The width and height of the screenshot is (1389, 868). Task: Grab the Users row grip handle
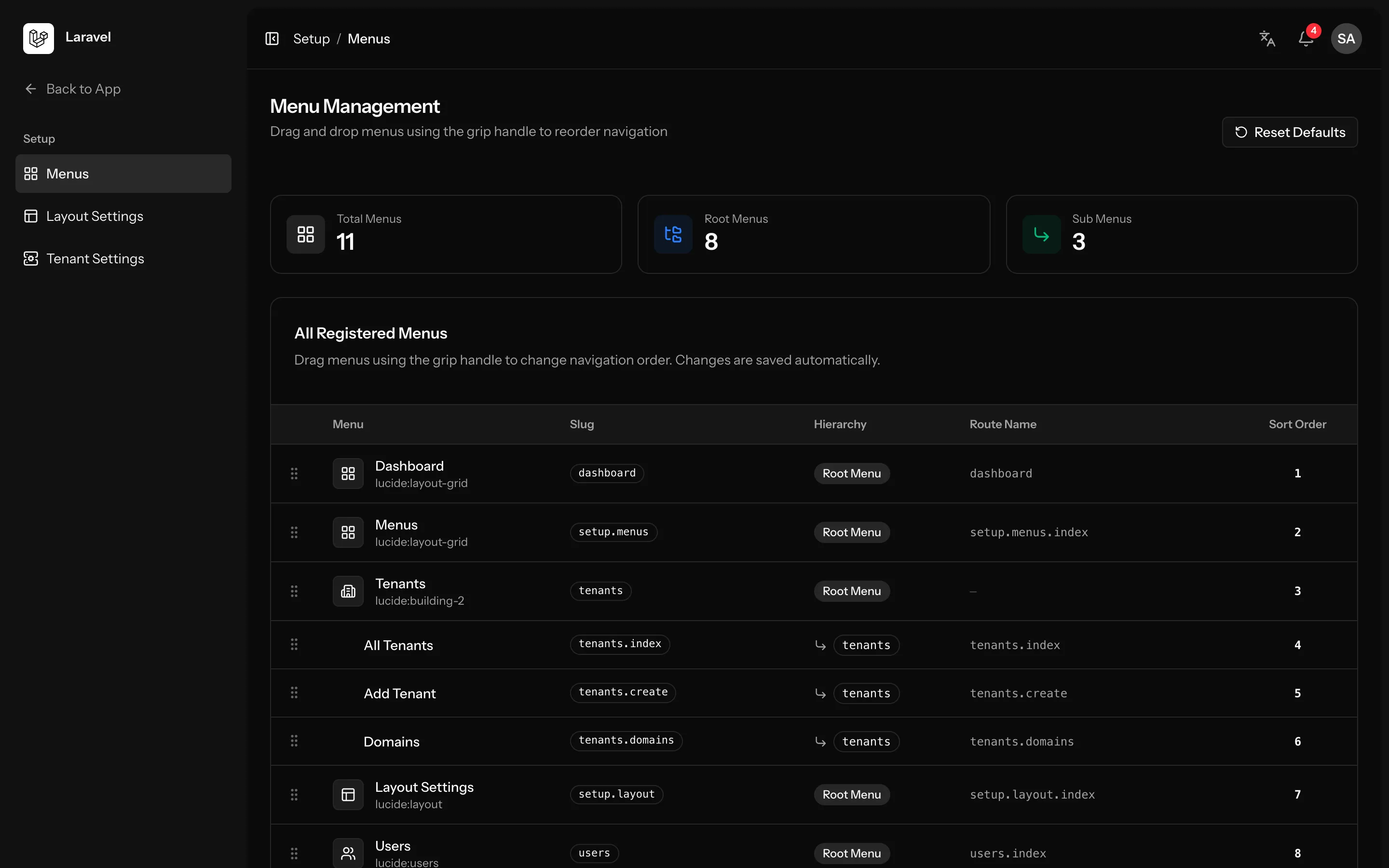click(295, 853)
